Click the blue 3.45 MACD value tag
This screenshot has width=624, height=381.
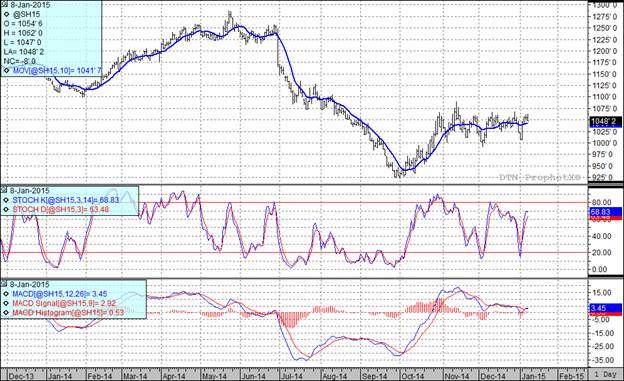(x=605, y=308)
